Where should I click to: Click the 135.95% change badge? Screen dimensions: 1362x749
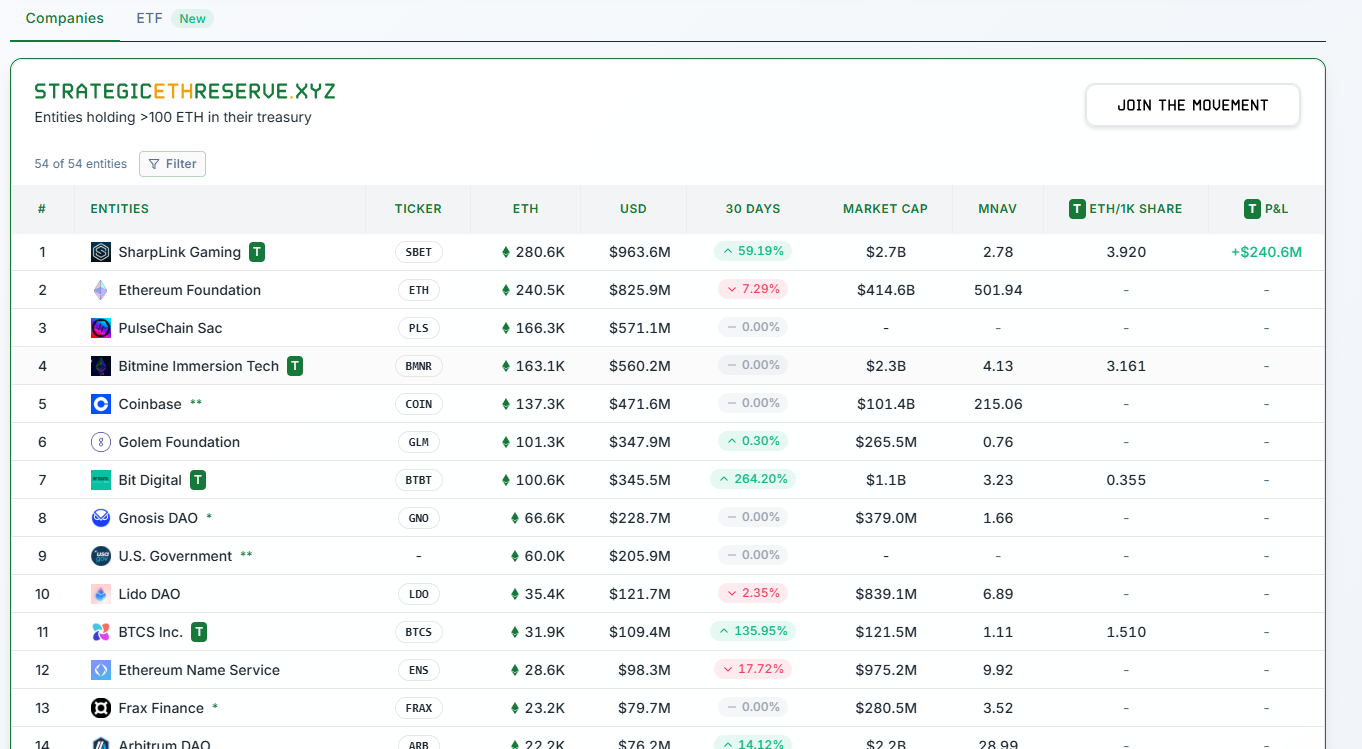pyautogui.click(x=753, y=631)
